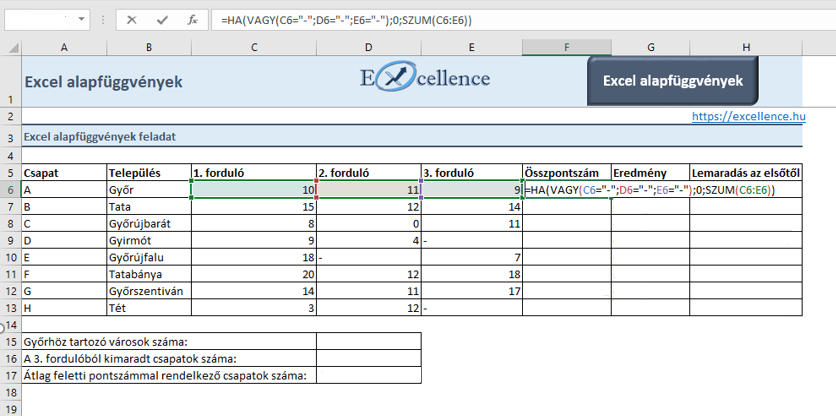Select the cell containing Győrújfalu
836x416 pixels.
click(x=149, y=257)
